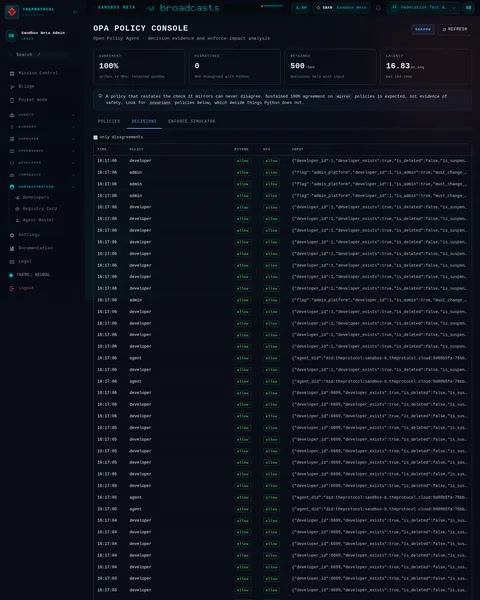Collapse the Administration section chevron
Image resolution: width=480 pixels, height=600 pixels.
point(73,187)
